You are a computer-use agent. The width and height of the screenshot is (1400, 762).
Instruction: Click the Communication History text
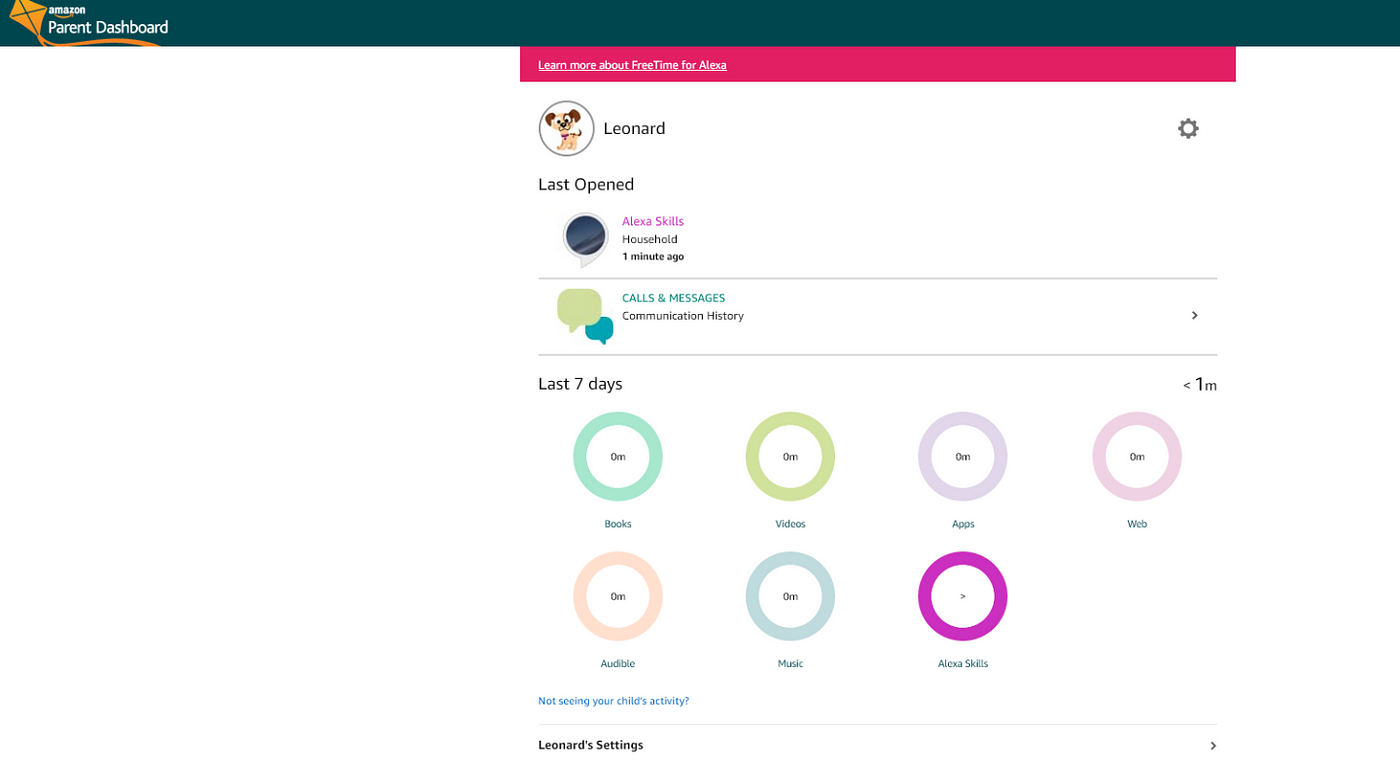[x=683, y=316]
